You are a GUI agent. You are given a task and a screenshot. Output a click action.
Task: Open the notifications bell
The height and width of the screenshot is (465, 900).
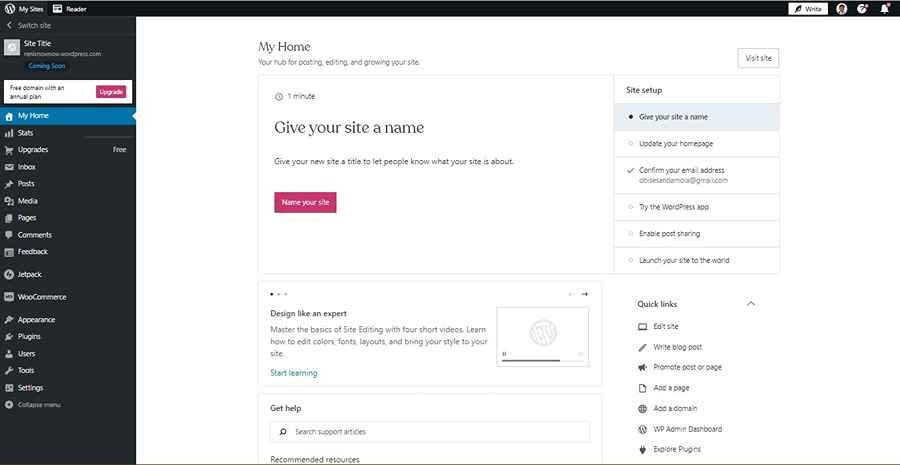tap(885, 9)
